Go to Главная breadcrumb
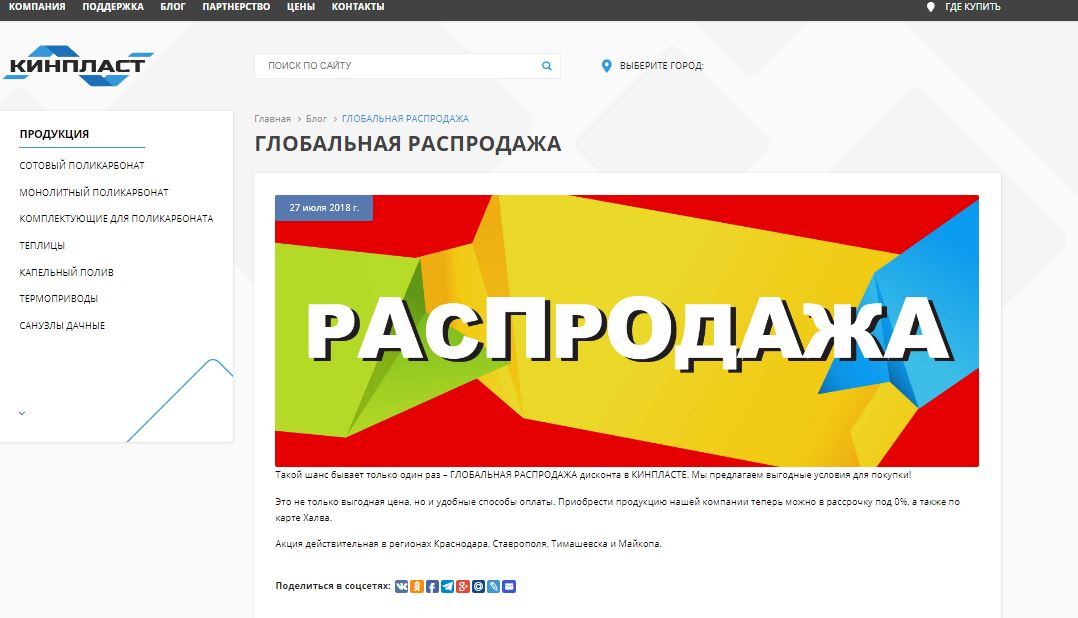1078x618 pixels. (272, 119)
